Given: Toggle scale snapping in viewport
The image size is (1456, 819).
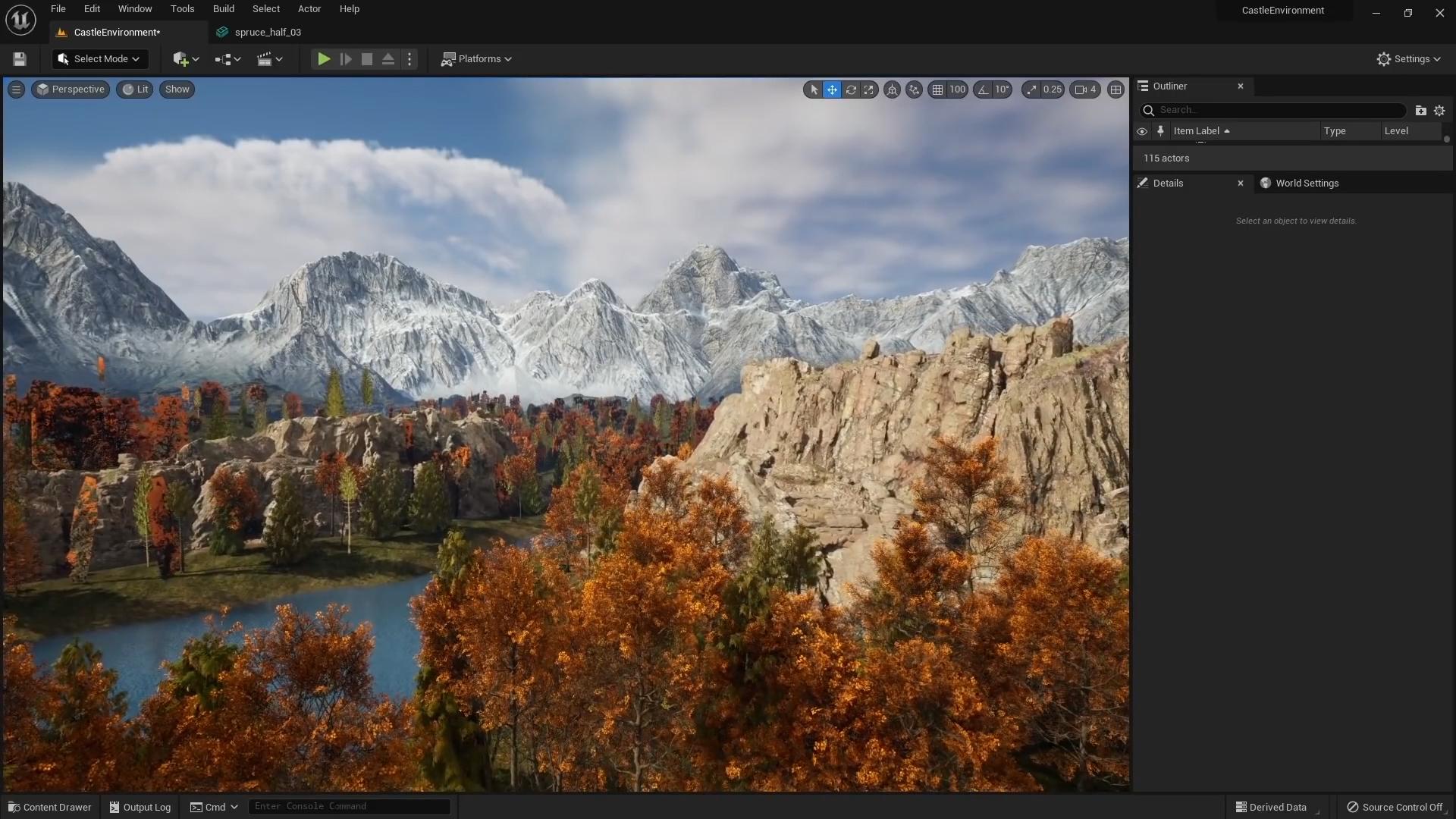Looking at the screenshot, I should pos(1031,89).
